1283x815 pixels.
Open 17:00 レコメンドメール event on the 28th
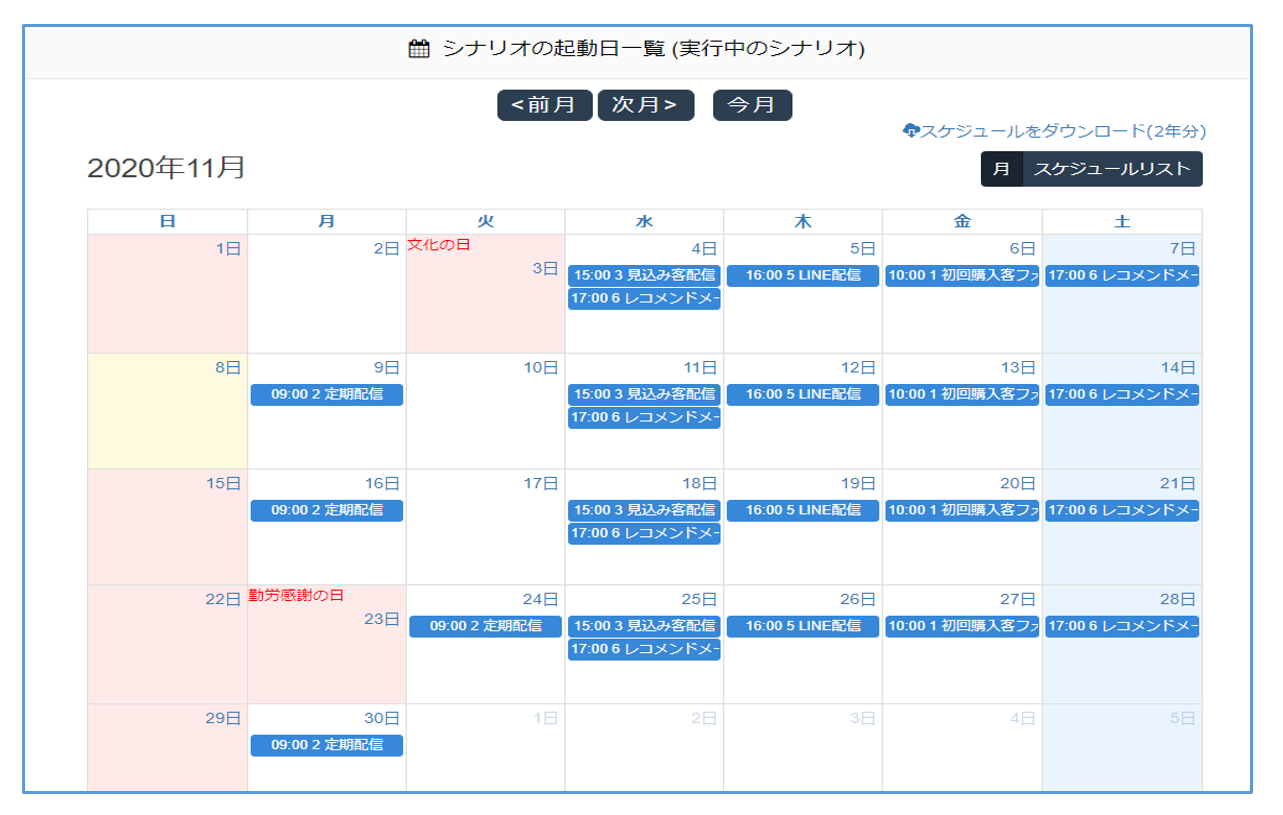pos(1122,627)
